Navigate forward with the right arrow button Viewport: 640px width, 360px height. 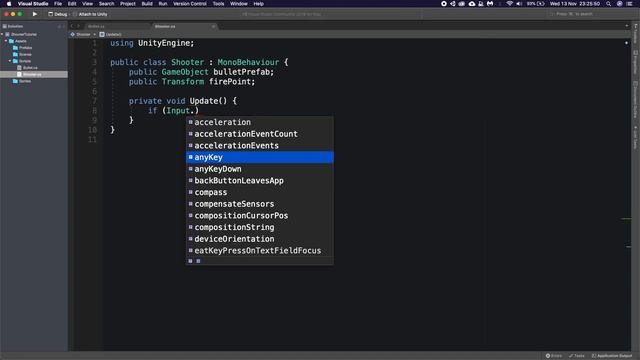pos(78,26)
